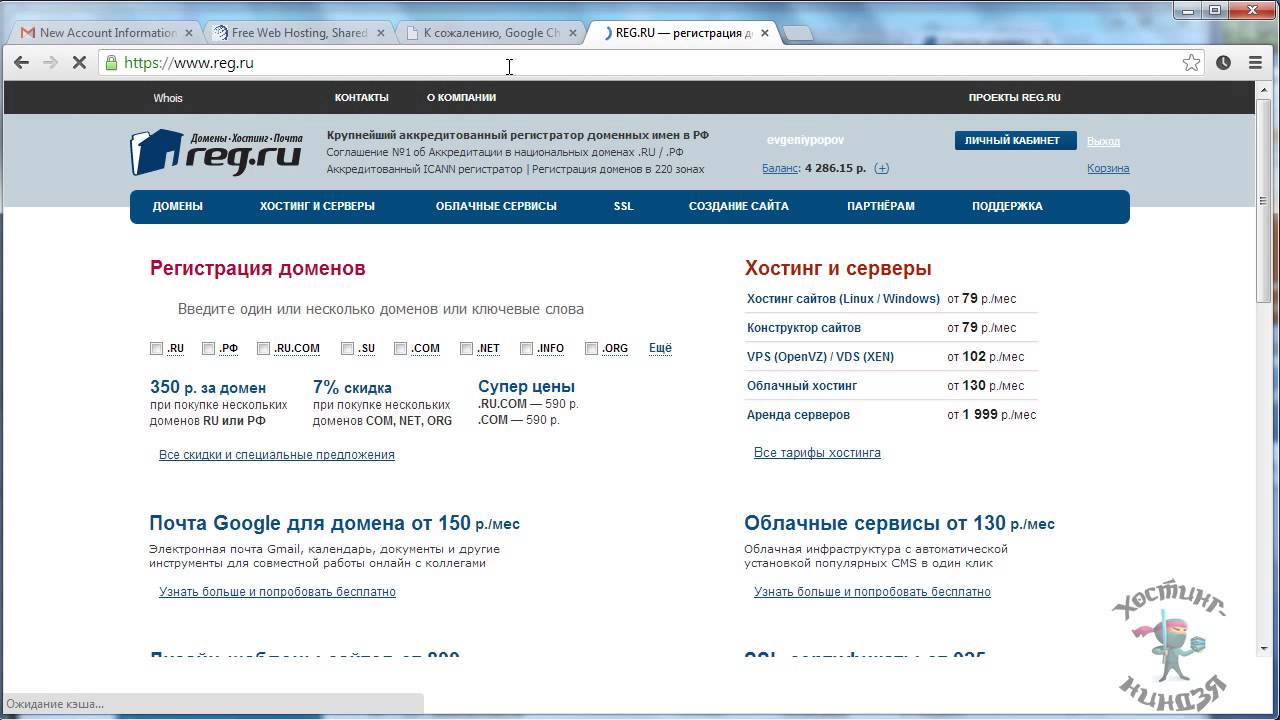Screen dimensions: 1280x720
Task: Click the reg.ru logo
Action: (217, 153)
